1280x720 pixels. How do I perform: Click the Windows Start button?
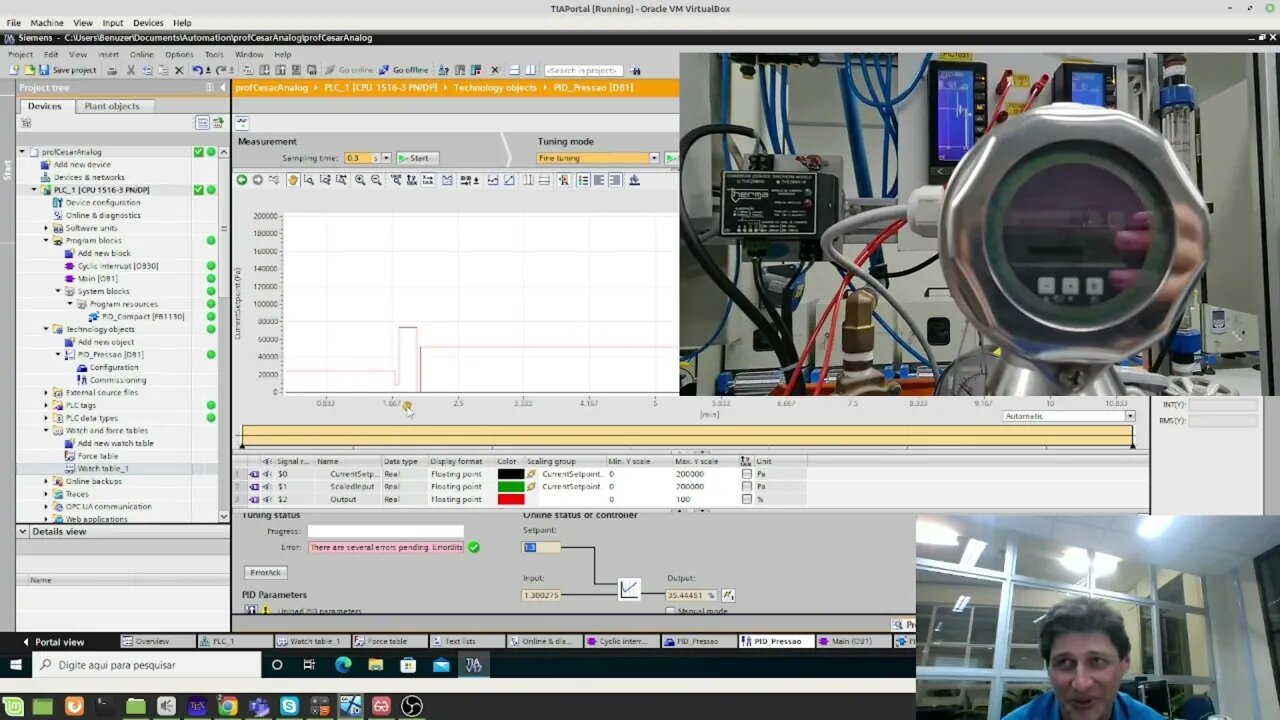[16, 664]
